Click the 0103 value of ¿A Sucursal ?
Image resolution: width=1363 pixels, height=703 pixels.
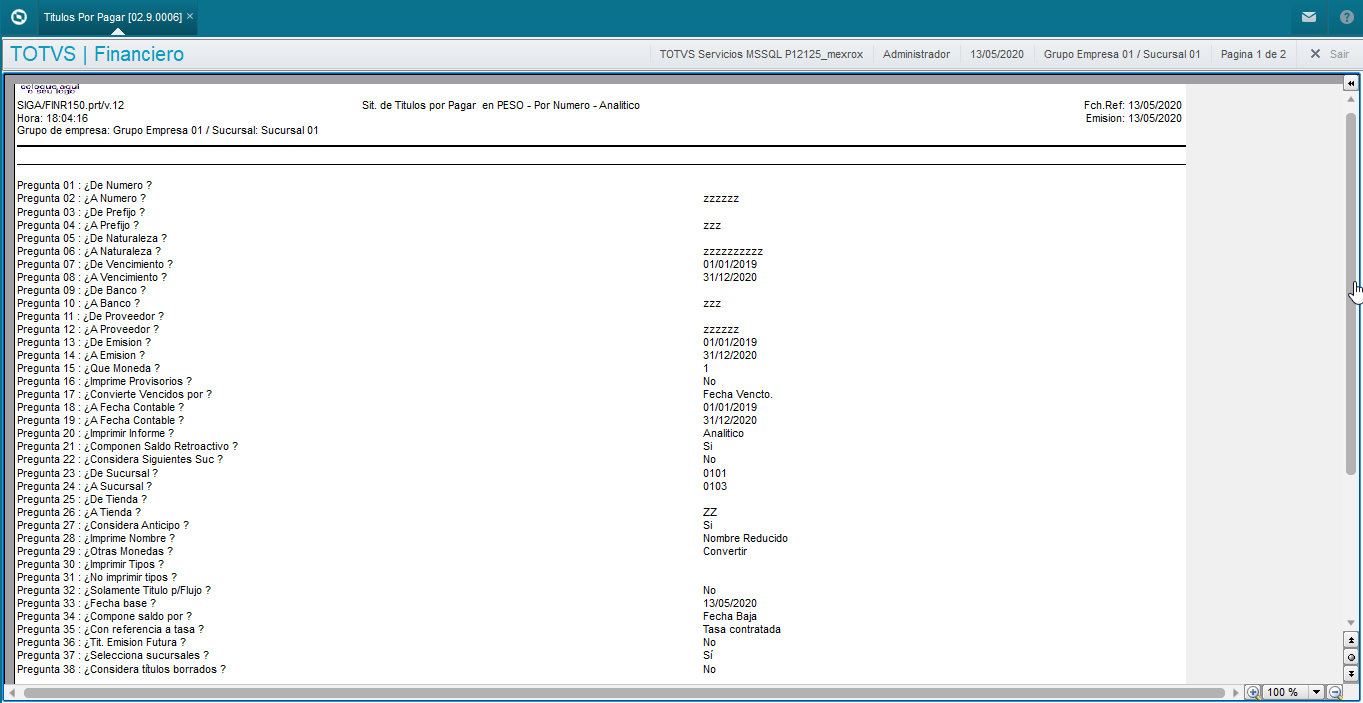click(x=715, y=486)
